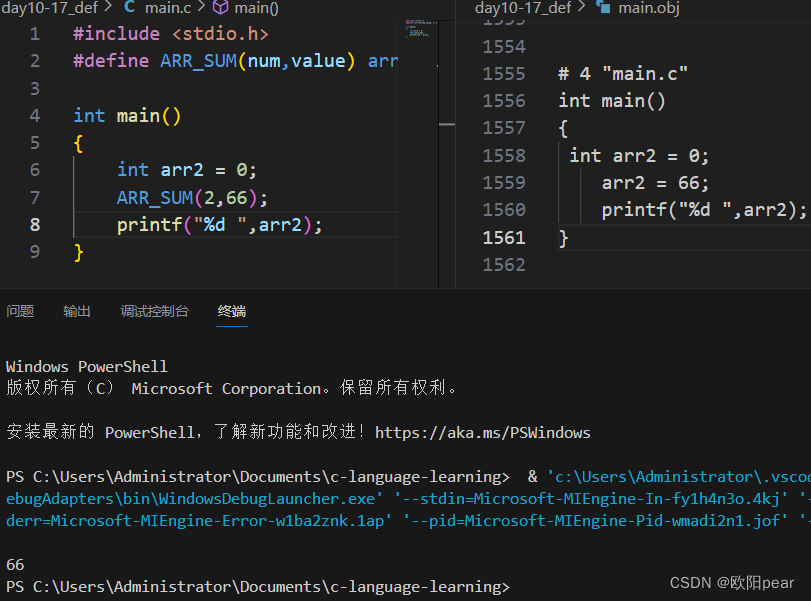Screen dimensions: 811x601
Task: Open the day10-17_def breadcrumb in left editor
Action: tap(50, 7)
